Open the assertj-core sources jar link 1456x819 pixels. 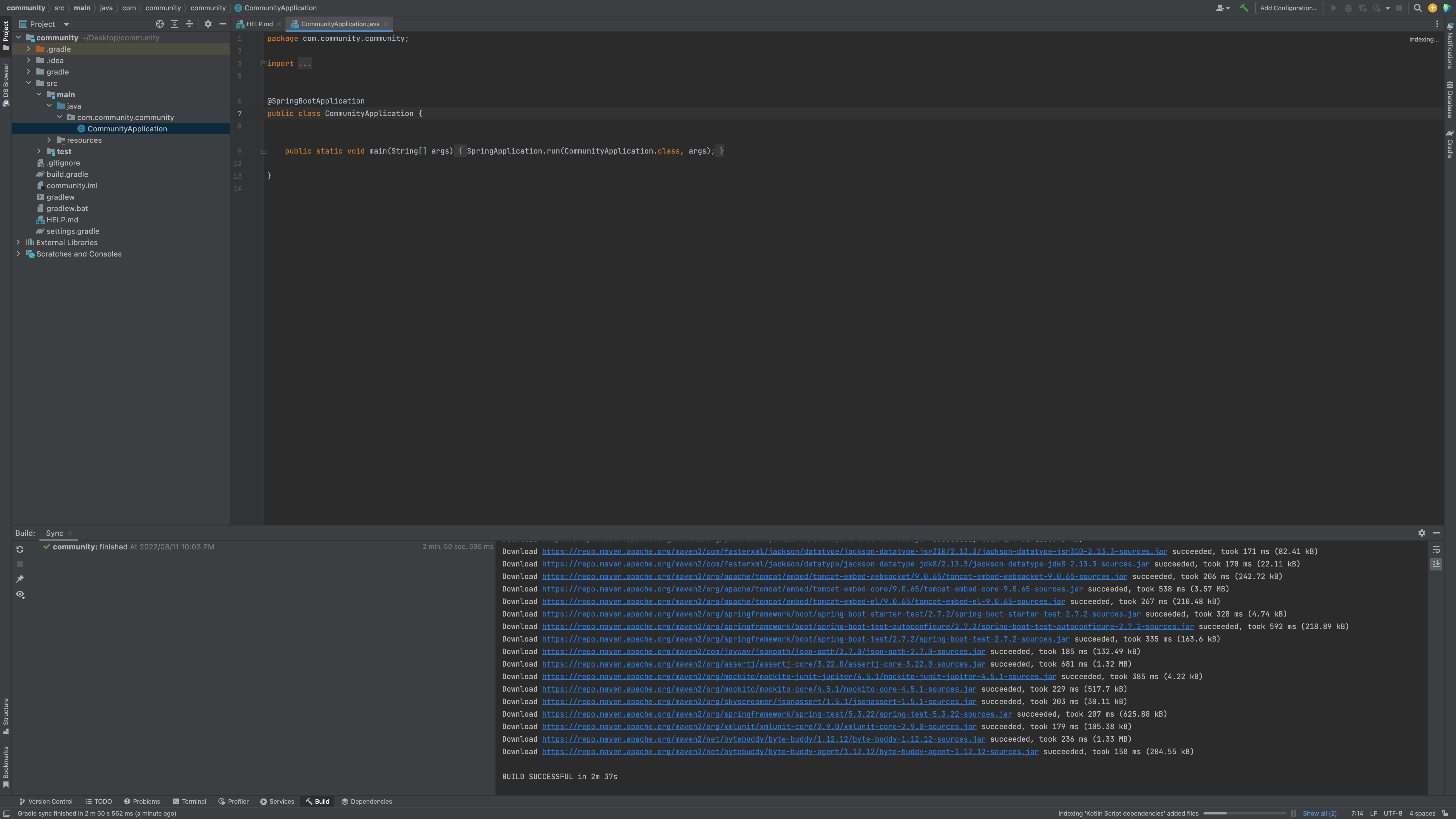[x=764, y=664]
